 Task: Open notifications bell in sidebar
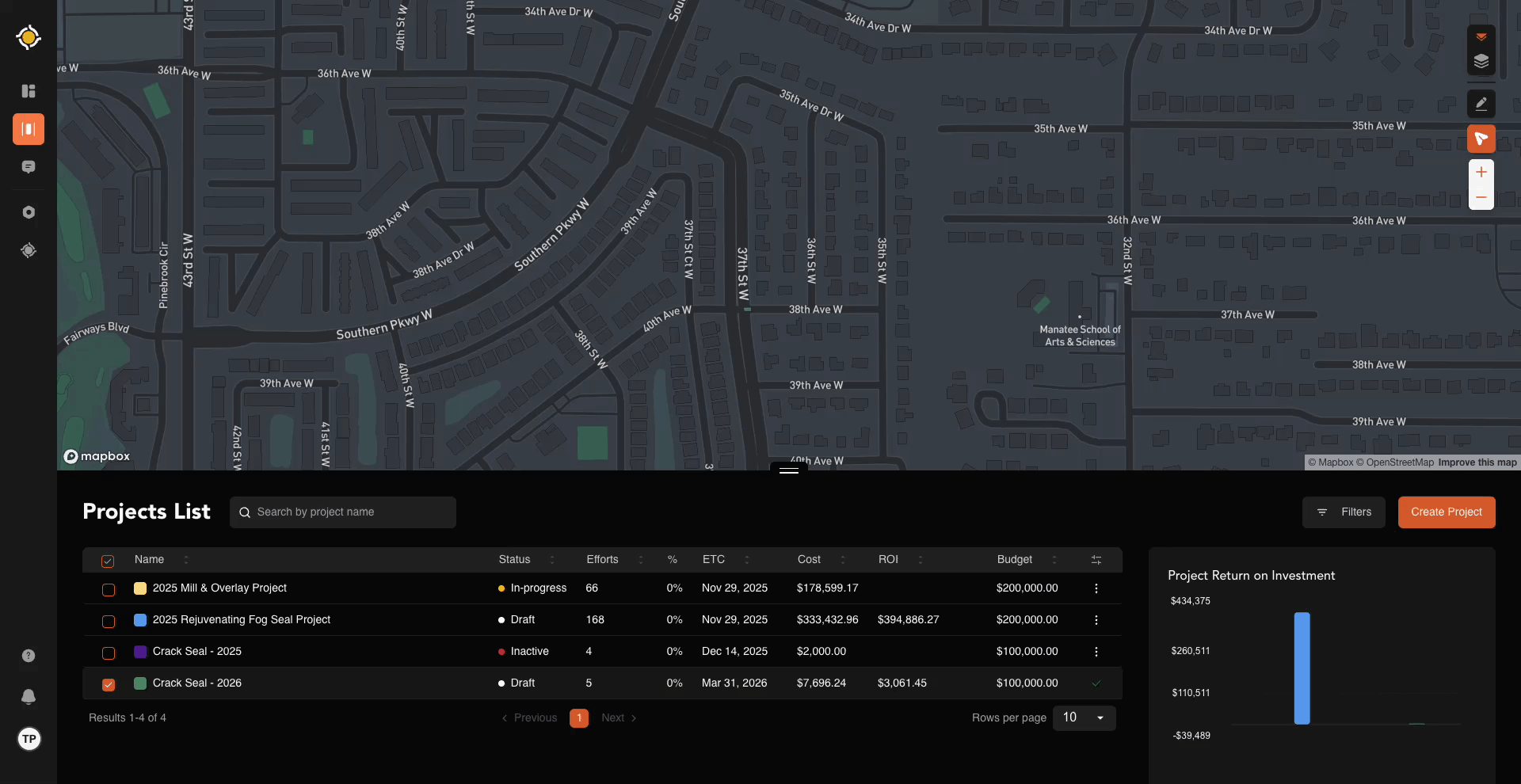click(x=29, y=696)
